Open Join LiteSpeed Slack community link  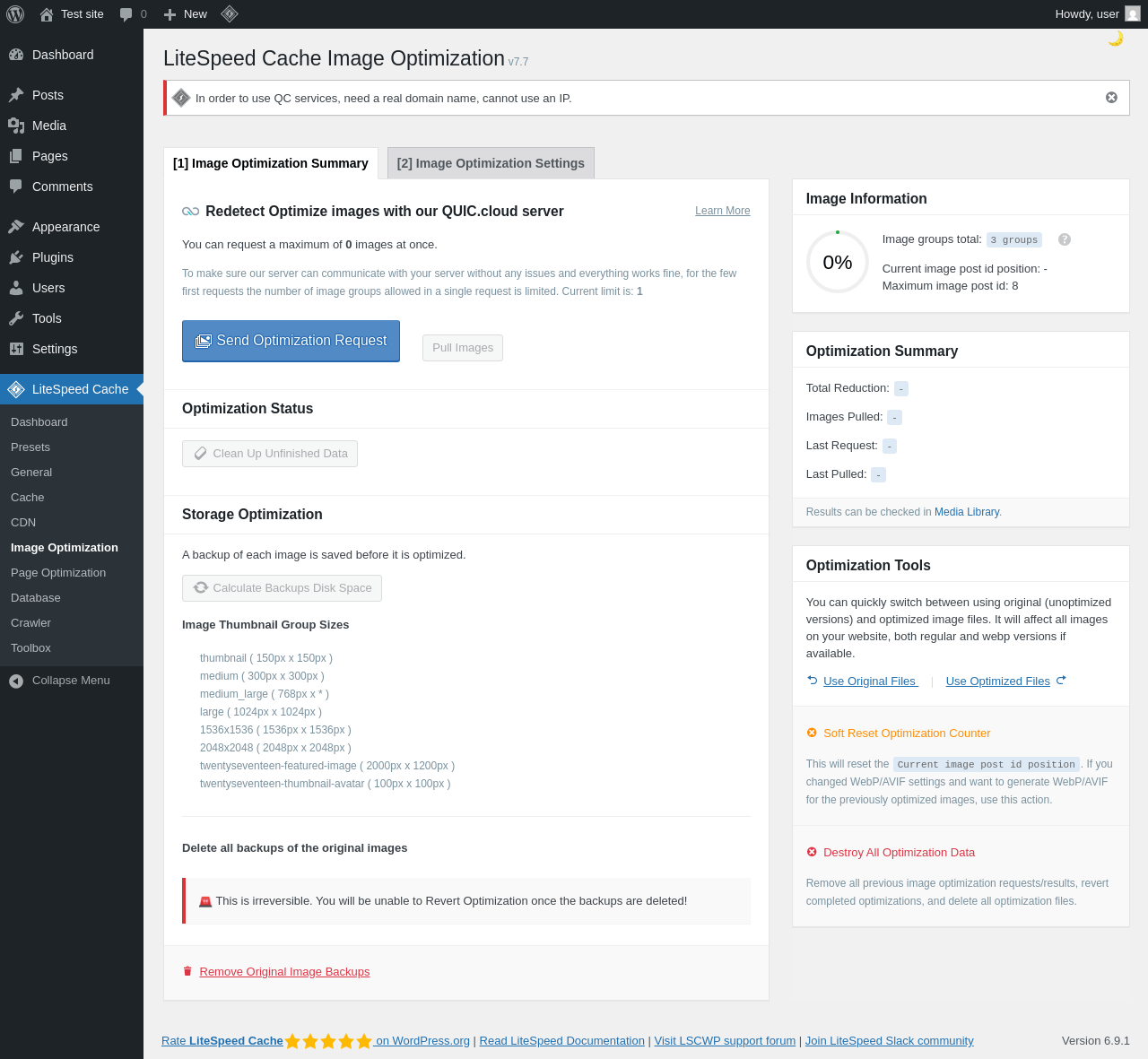[x=889, y=1041]
